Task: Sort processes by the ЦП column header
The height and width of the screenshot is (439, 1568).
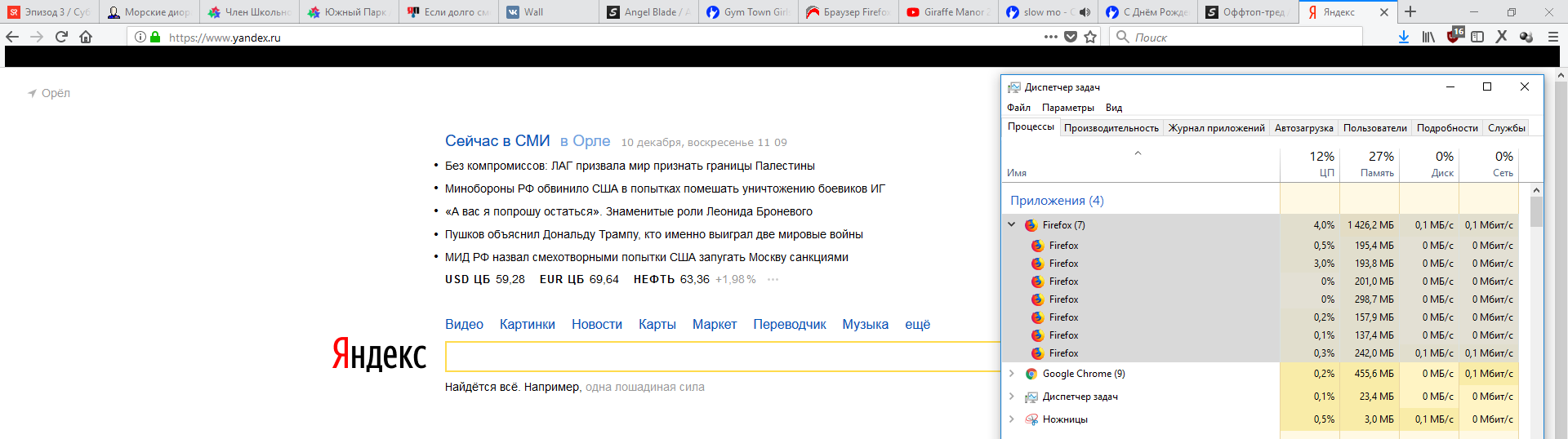Action: coord(1310,163)
